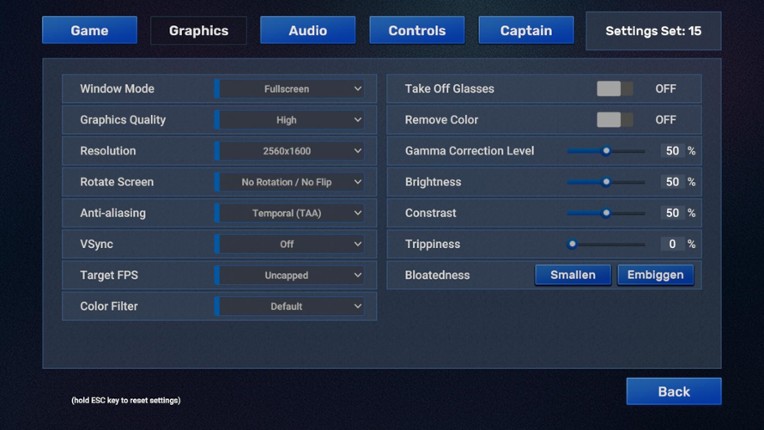This screenshot has width=764, height=430.
Task: Switch to the Game tab
Action: pyautogui.click(x=89, y=30)
